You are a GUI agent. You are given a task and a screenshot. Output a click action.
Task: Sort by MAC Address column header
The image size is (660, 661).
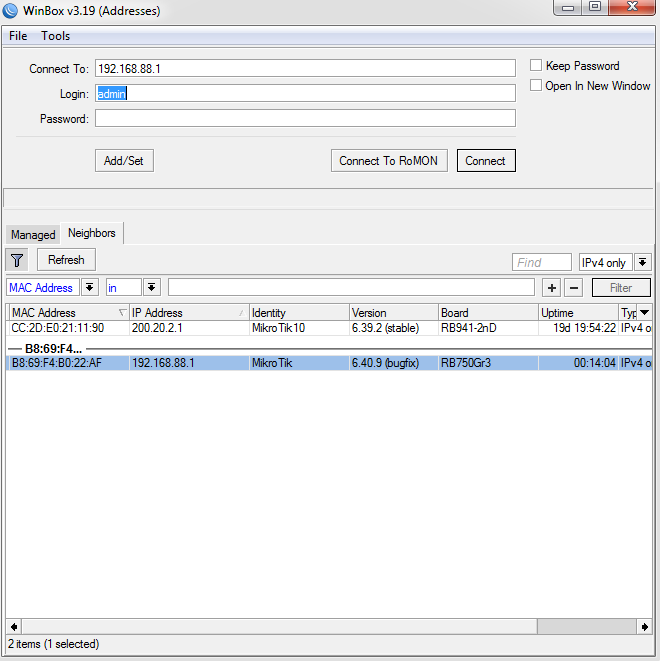point(68,313)
